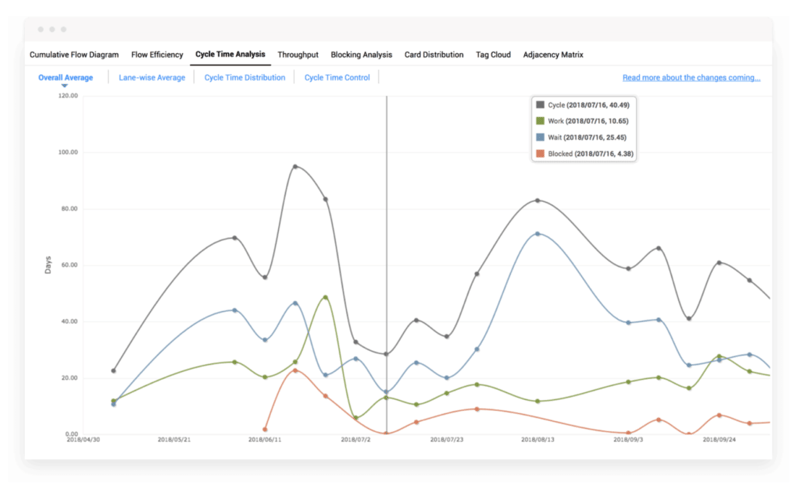
Task: Click the green Work legend swatch
Action: tap(540, 121)
